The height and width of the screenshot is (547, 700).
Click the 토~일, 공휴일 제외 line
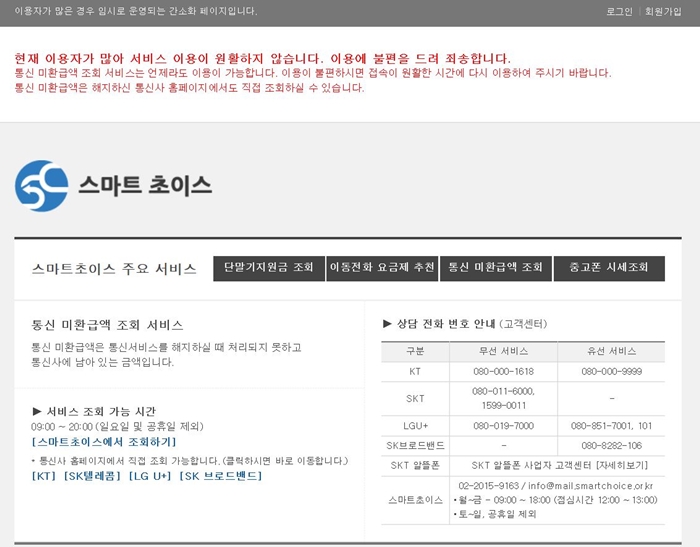497,514
